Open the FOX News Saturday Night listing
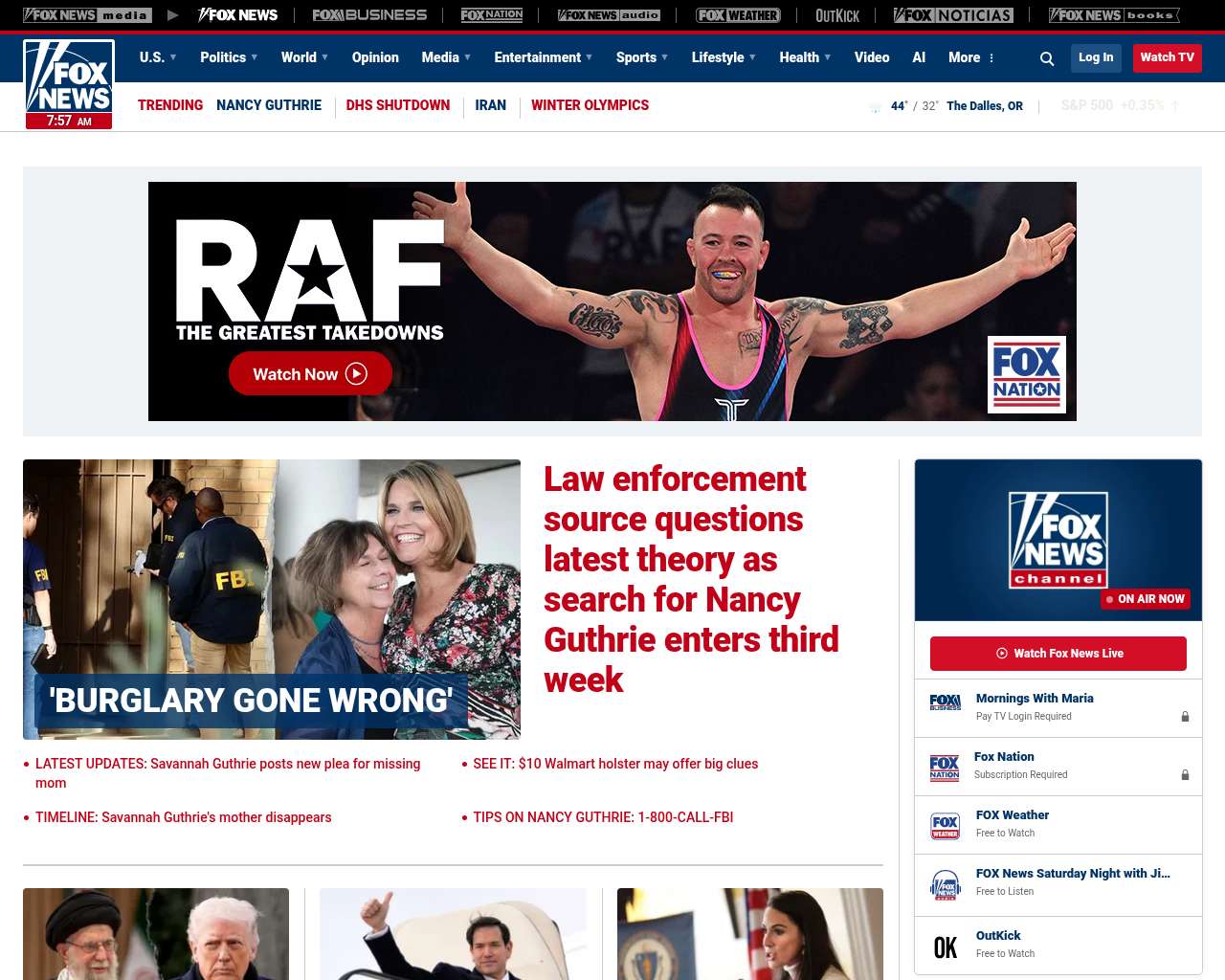Viewport: 1225px width, 980px height. coord(1073,874)
